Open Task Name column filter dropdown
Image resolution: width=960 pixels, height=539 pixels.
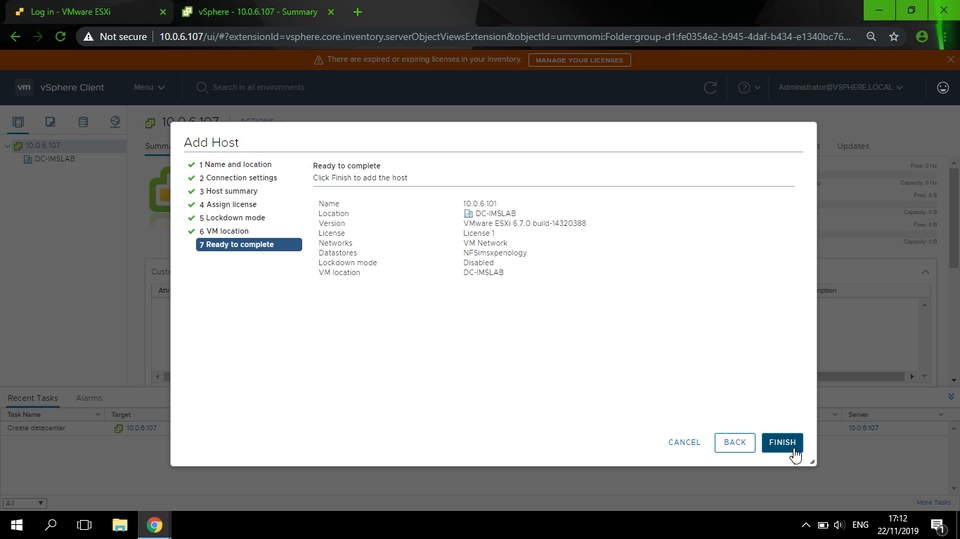97,415
